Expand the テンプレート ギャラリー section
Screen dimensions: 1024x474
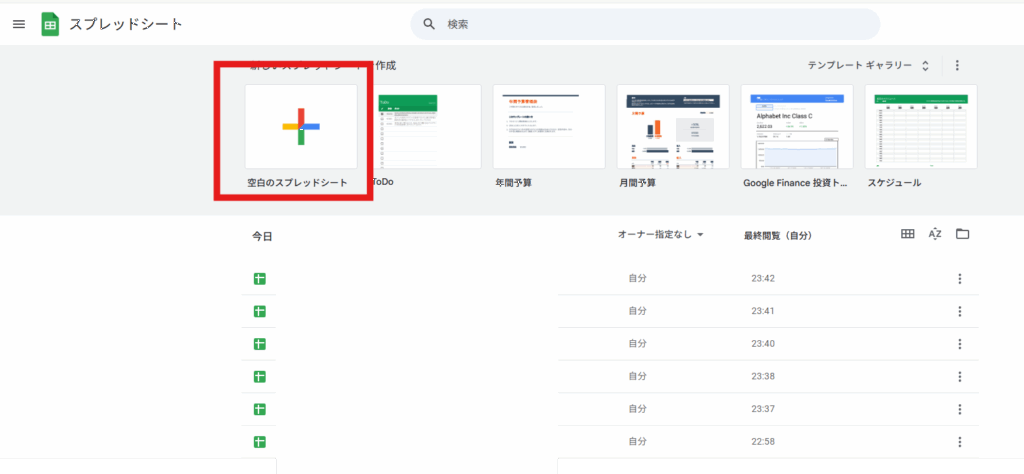click(868, 66)
